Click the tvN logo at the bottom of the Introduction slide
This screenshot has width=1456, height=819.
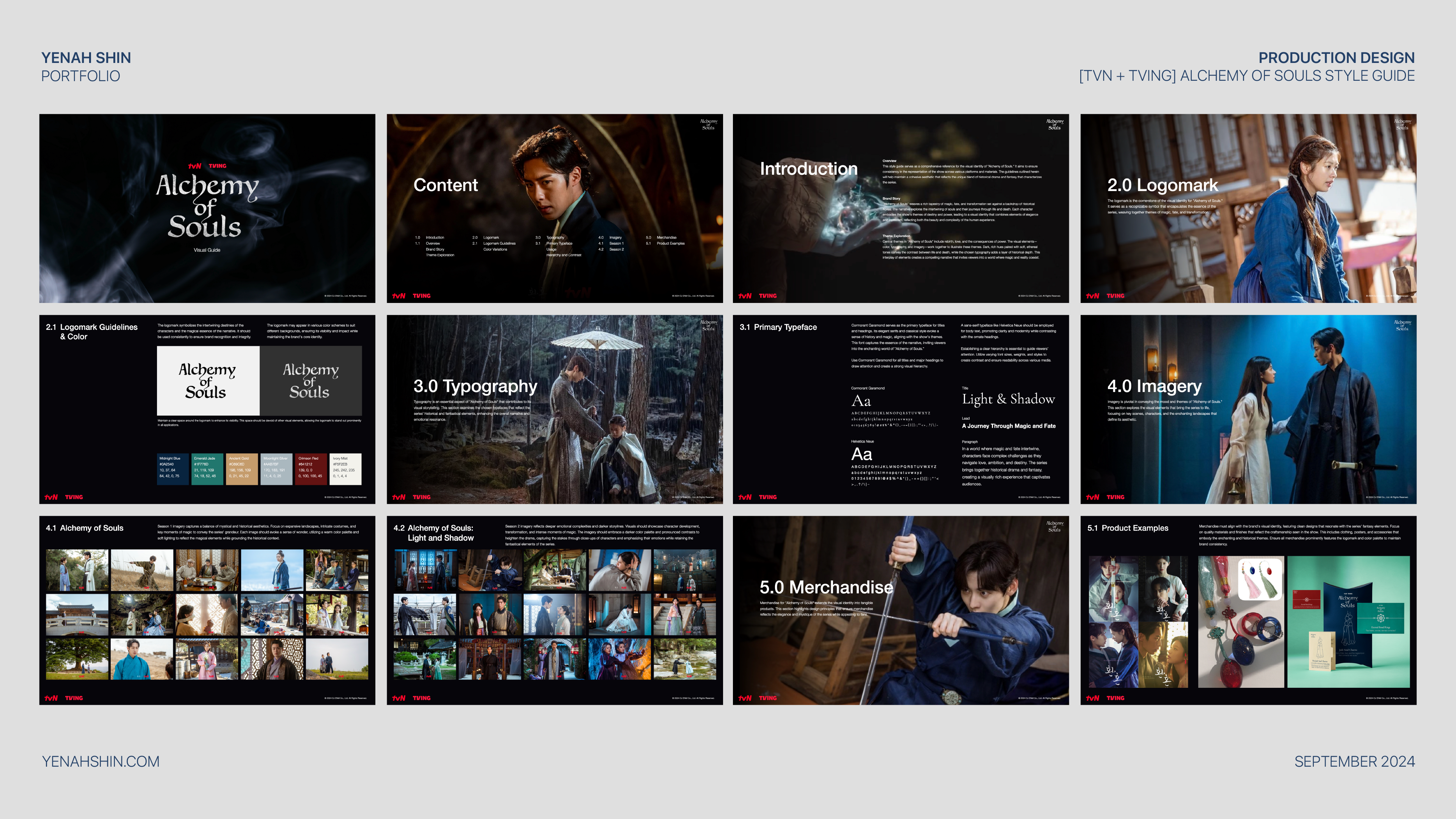pos(745,296)
